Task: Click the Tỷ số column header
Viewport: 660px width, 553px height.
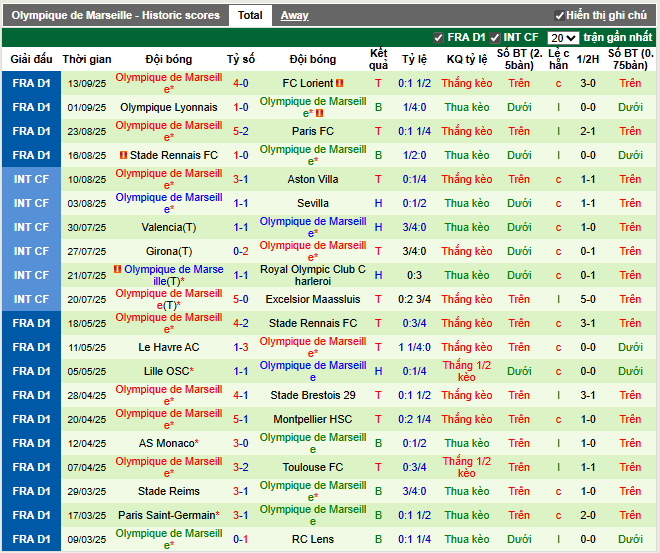Action: pos(241,59)
